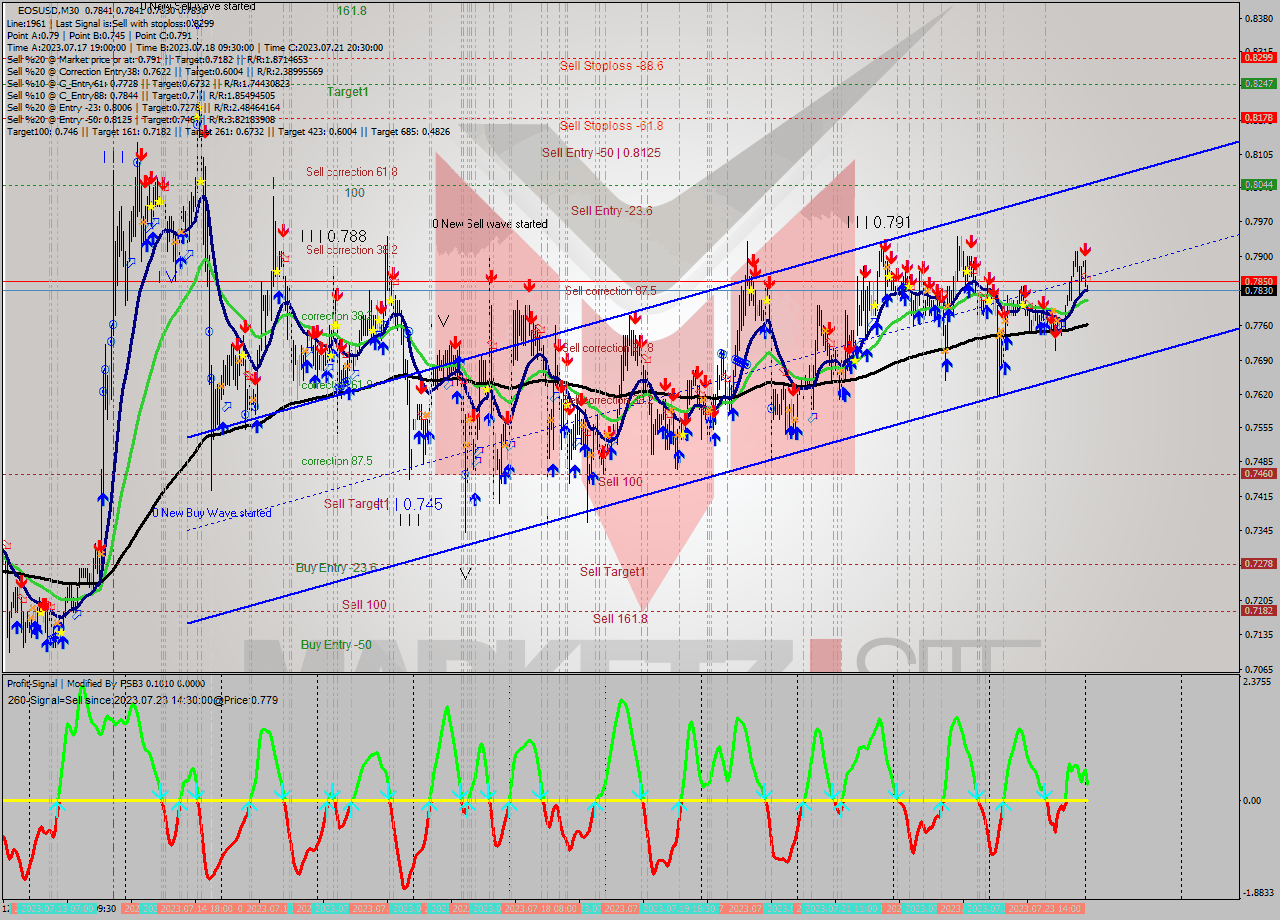
Task: Click the 'G_Entry61: 0.7728' line
Action: coord(147,83)
